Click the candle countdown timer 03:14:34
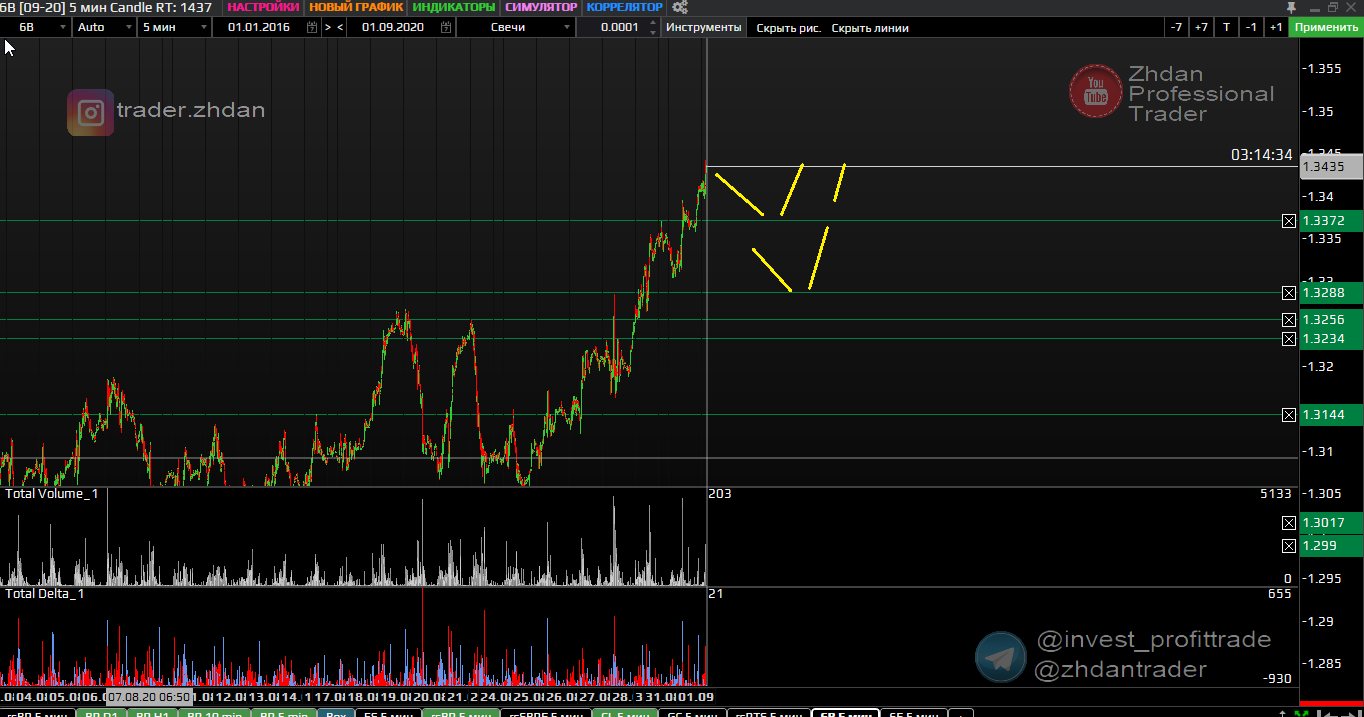1364x717 pixels. (1262, 155)
